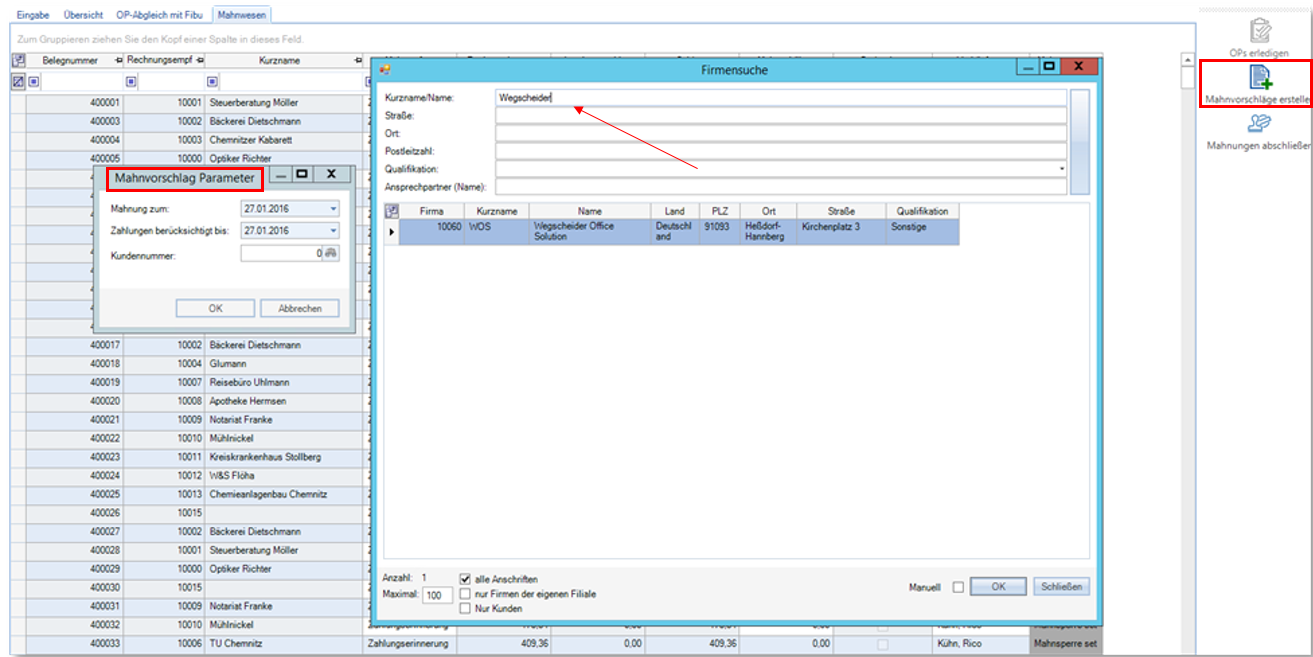
Task: Click Mahnvorschläge erstellen icon
Action: tap(1260, 77)
